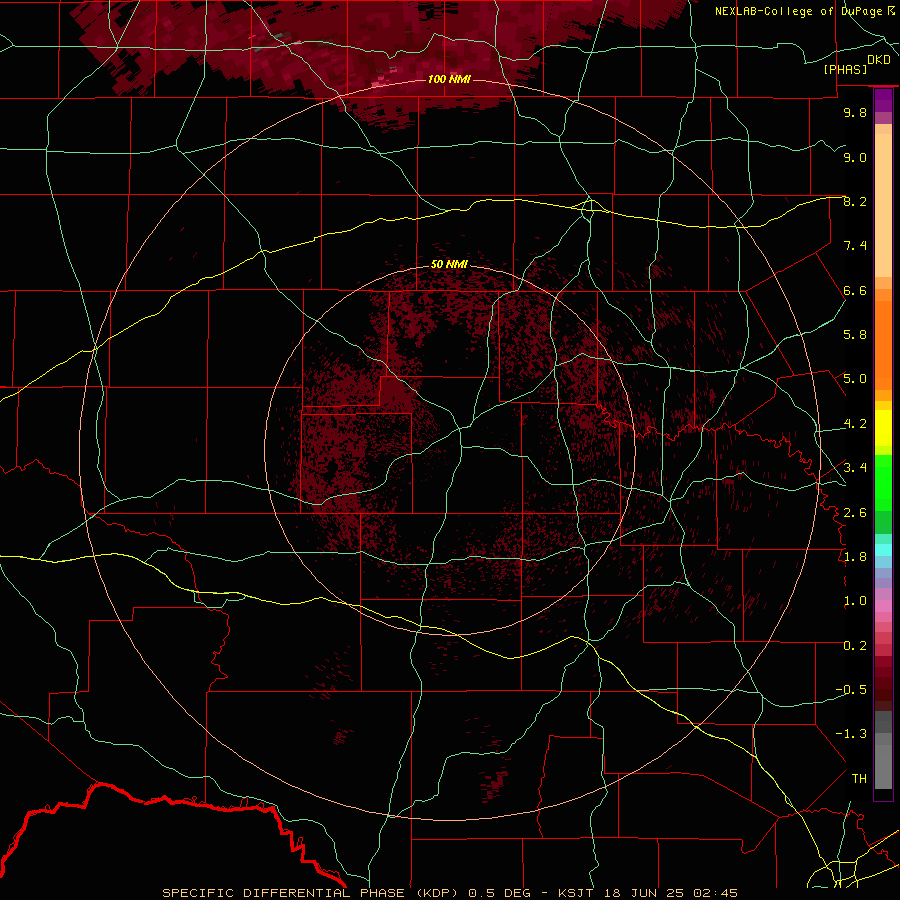
Task: Click the 4.2 scale value
Action: point(855,424)
